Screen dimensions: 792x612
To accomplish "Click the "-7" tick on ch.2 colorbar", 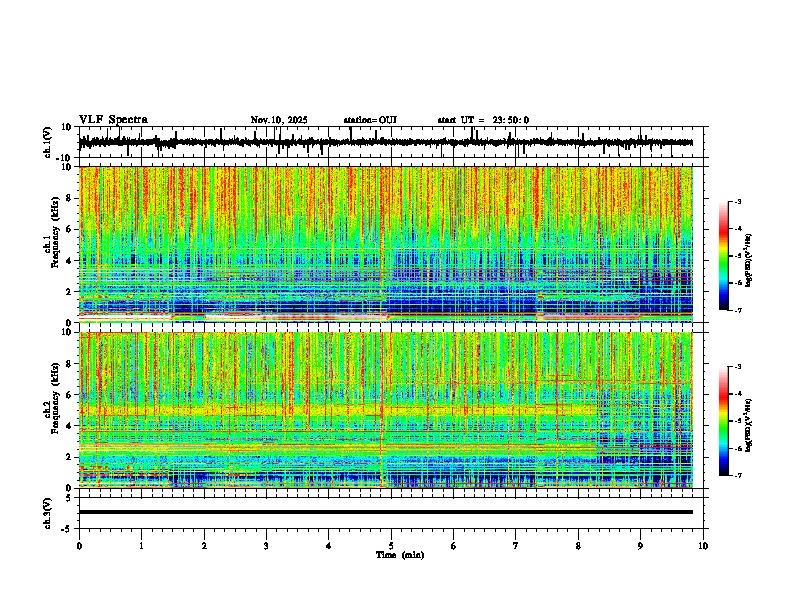I will pos(737,475).
